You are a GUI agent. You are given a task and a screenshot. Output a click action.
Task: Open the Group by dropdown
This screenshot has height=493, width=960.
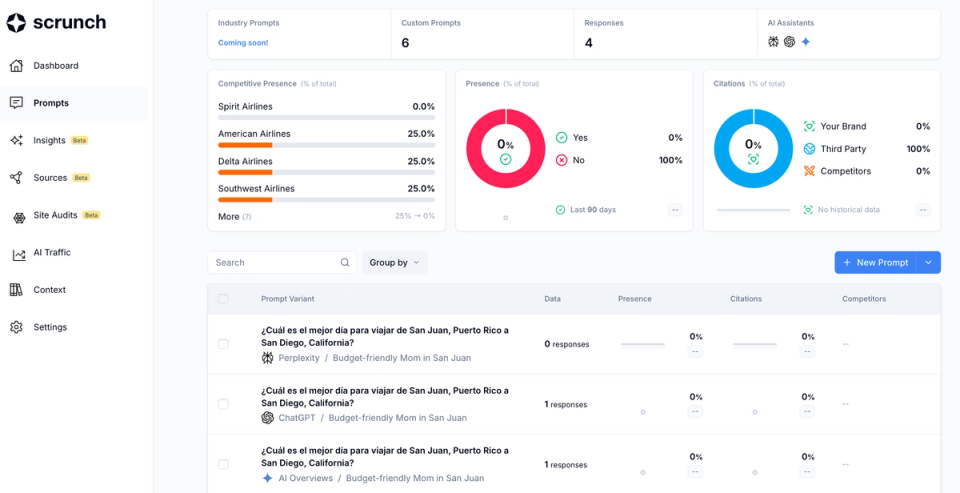(395, 263)
